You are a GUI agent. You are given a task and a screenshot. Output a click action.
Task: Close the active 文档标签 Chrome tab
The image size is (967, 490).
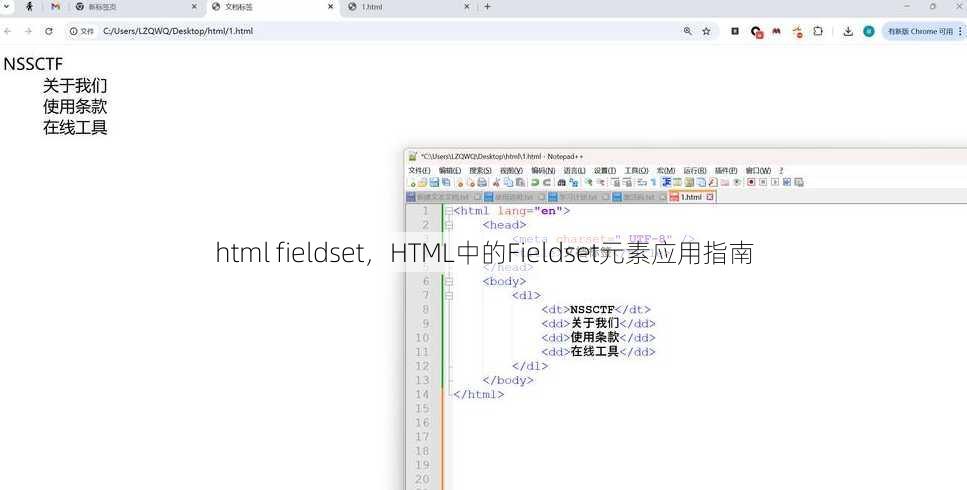(x=330, y=7)
